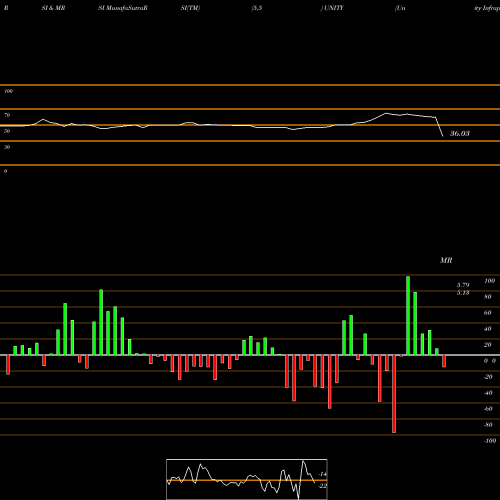Click the -60 label on MR axis

[x=488, y=409]
